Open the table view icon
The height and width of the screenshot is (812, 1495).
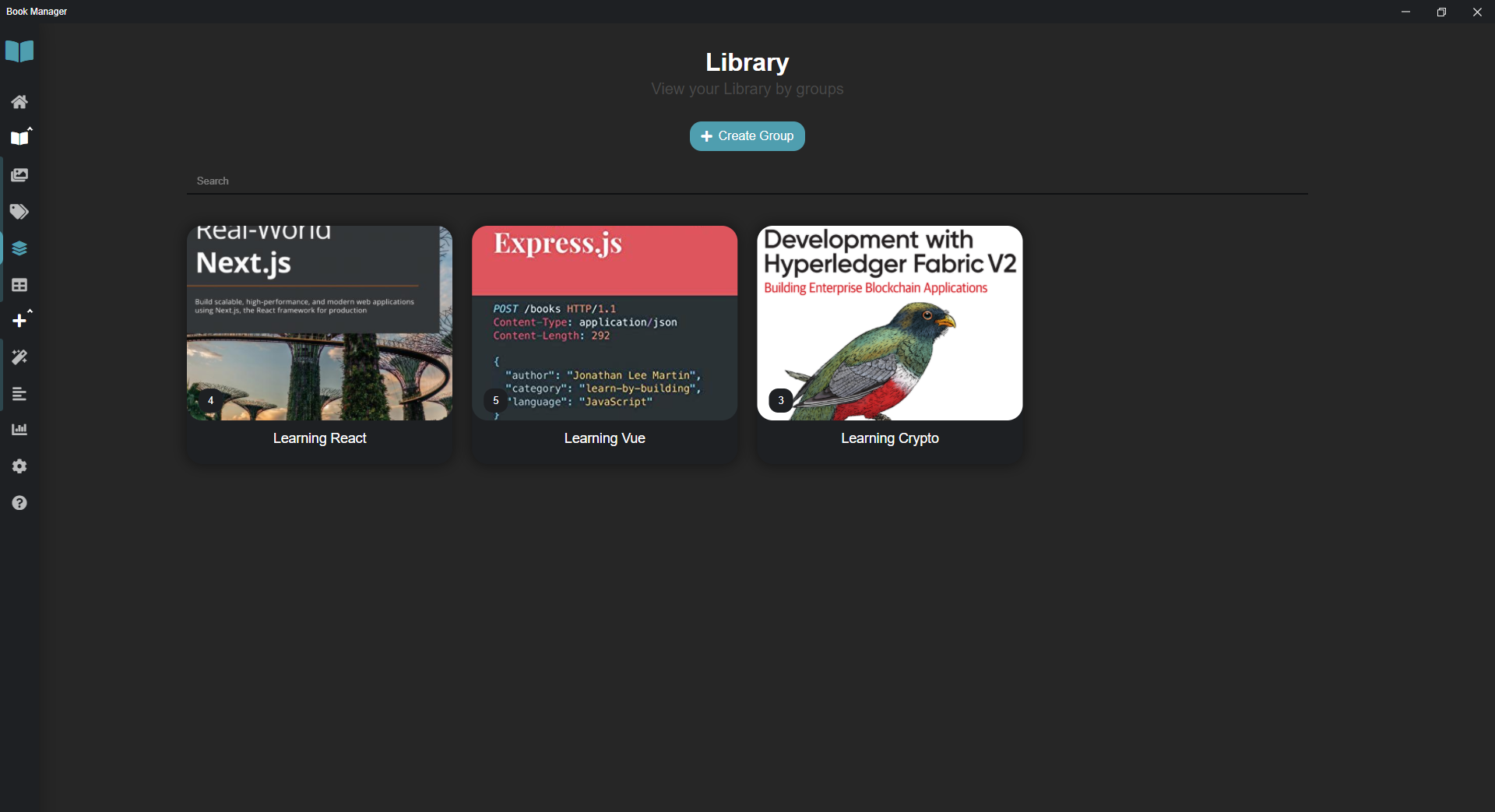point(19,284)
